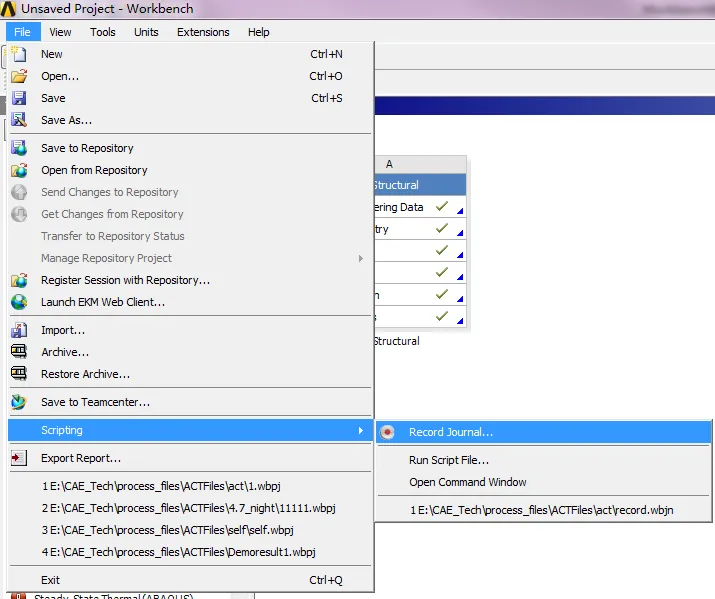Choose Import... from the menu
The height and width of the screenshot is (599, 715).
(x=191, y=330)
